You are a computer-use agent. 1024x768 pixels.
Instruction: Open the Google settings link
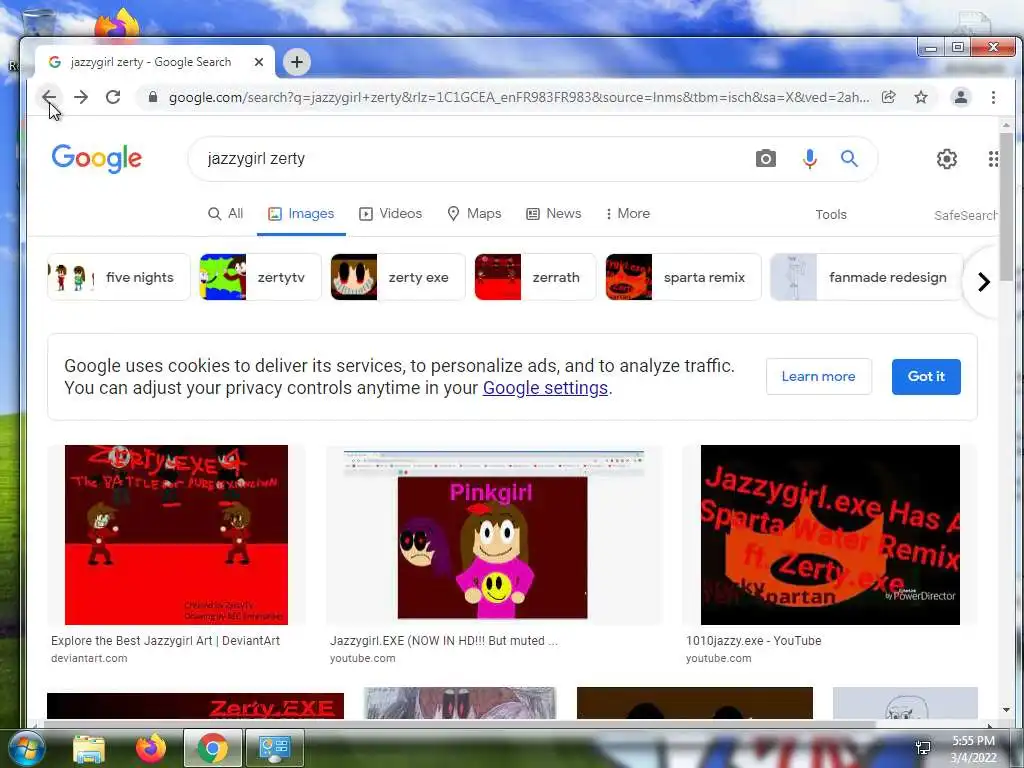(545, 388)
